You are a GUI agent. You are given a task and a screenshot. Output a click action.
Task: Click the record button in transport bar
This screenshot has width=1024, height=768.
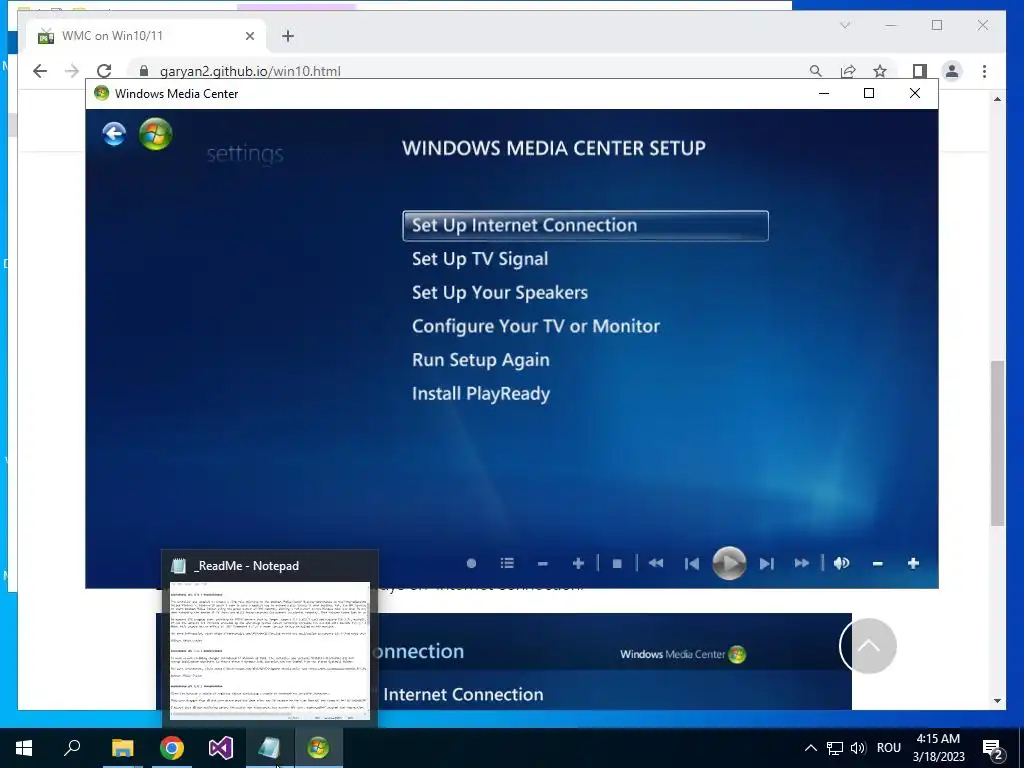pos(471,563)
